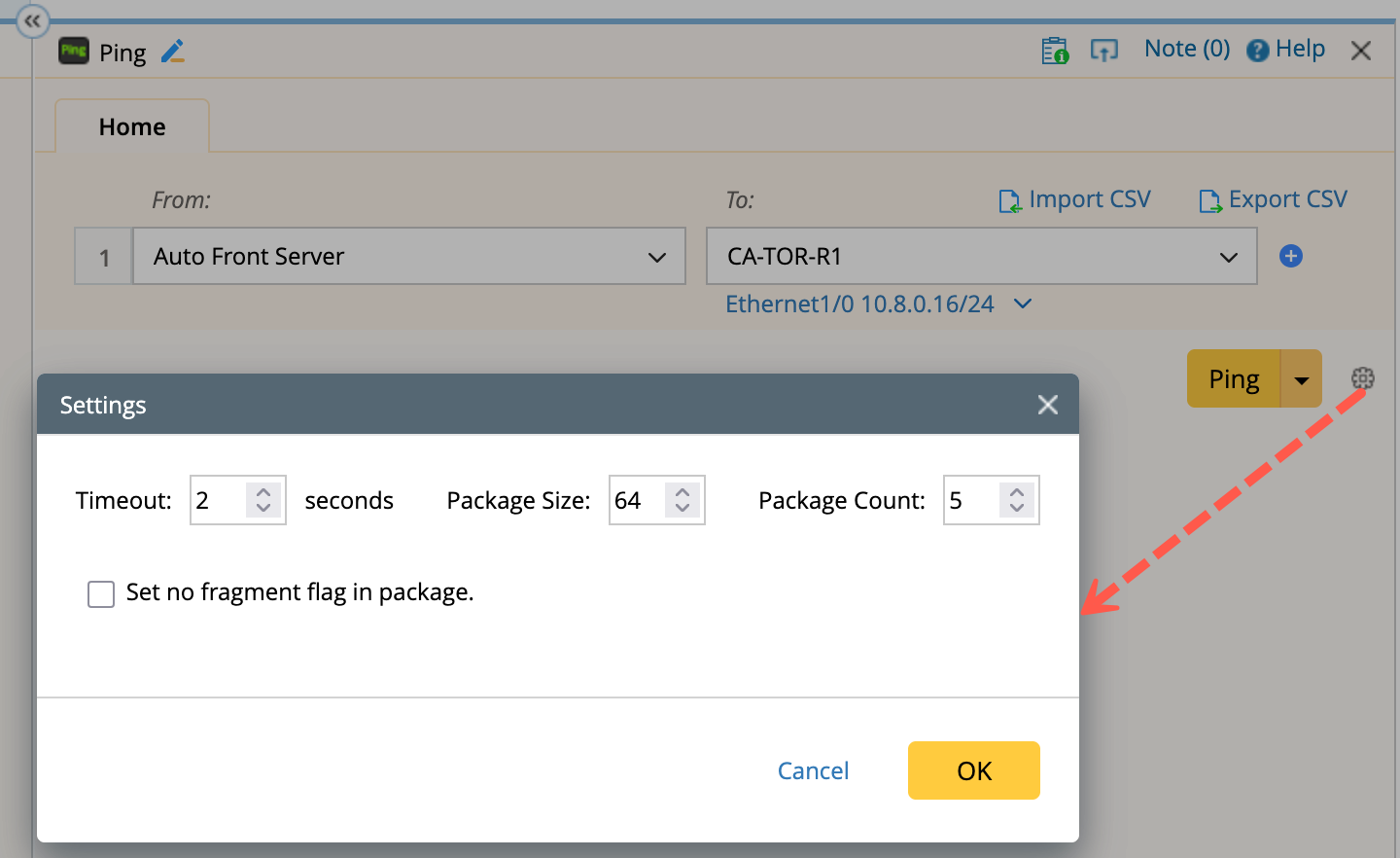Click the pencil edit icon beside Ping title
The height and width of the screenshot is (858, 1400).
point(173,52)
